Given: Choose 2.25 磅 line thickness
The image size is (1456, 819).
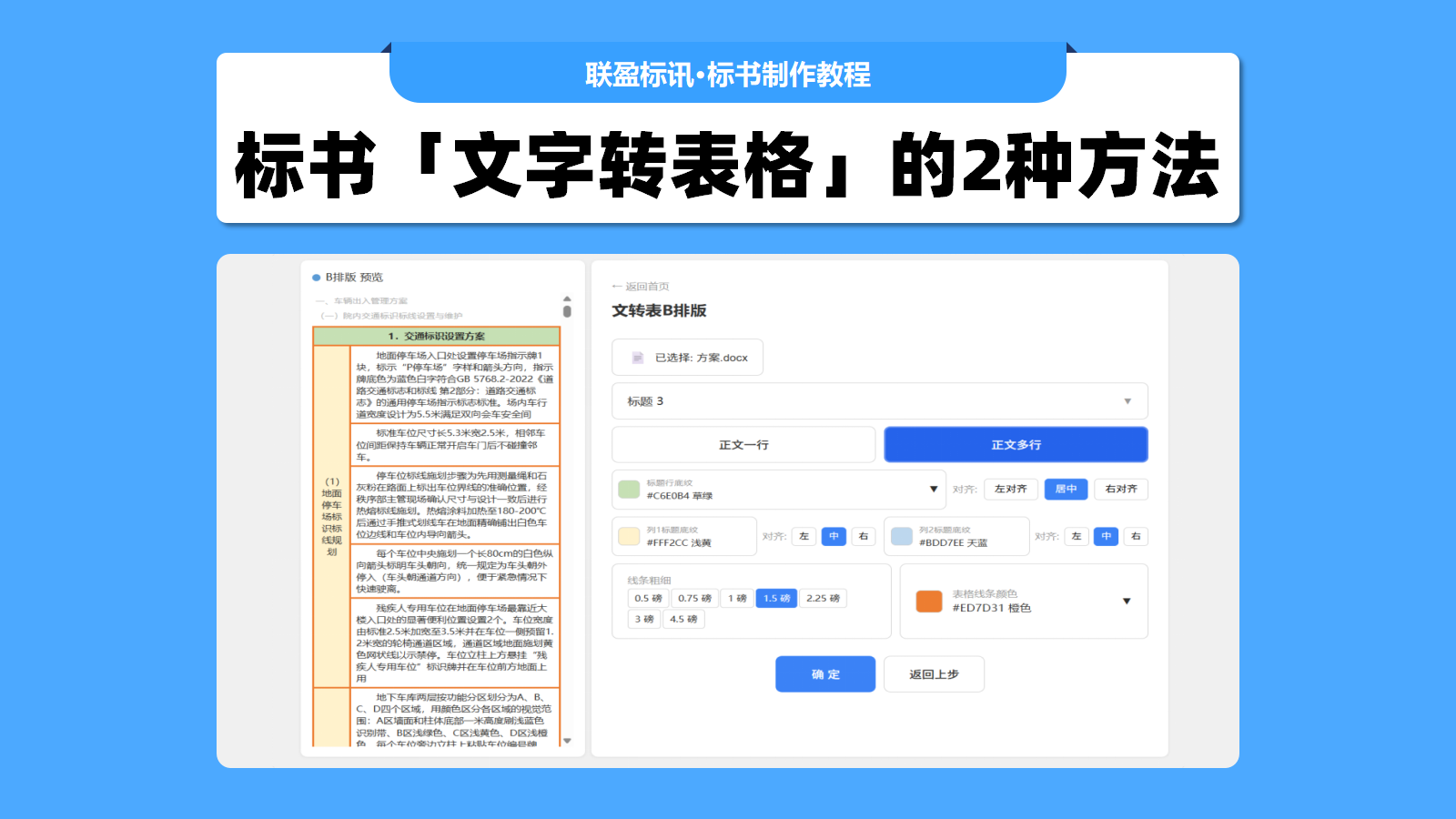Looking at the screenshot, I should [x=823, y=598].
